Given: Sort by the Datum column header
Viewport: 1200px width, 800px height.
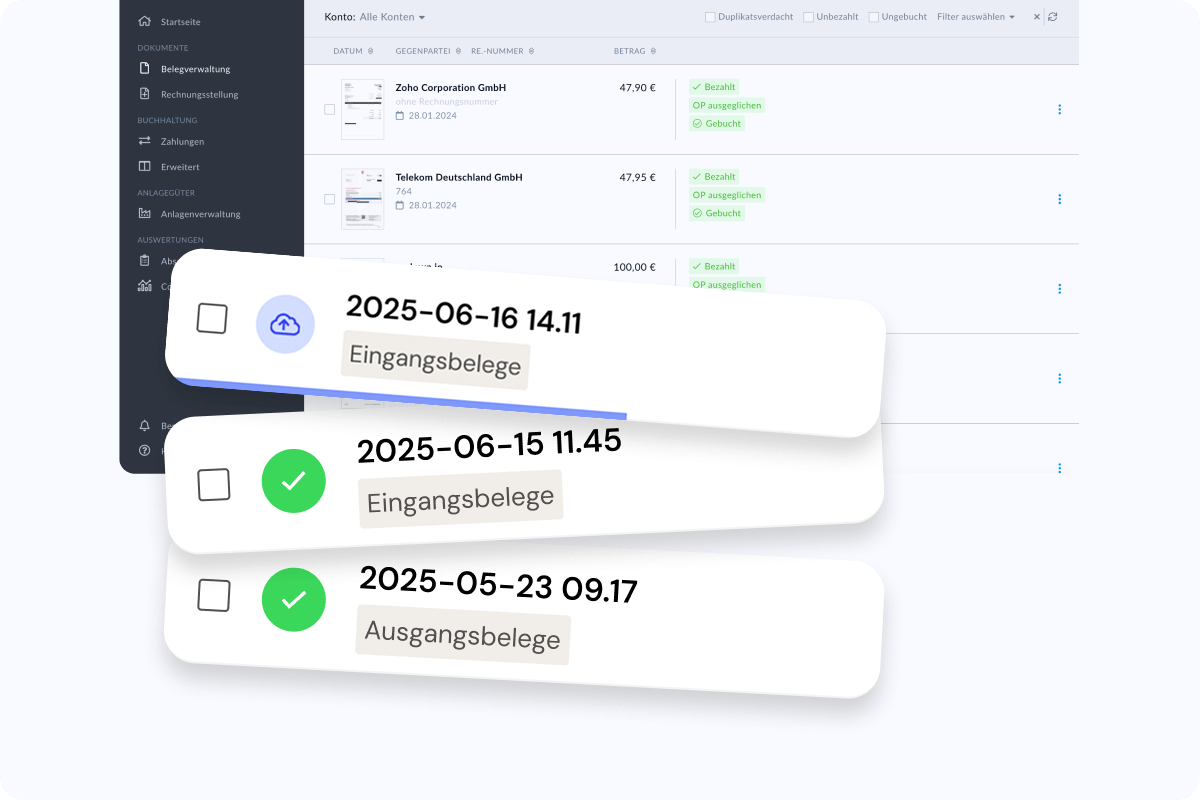Looking at the screenshot, I should [x=352, y=51].
